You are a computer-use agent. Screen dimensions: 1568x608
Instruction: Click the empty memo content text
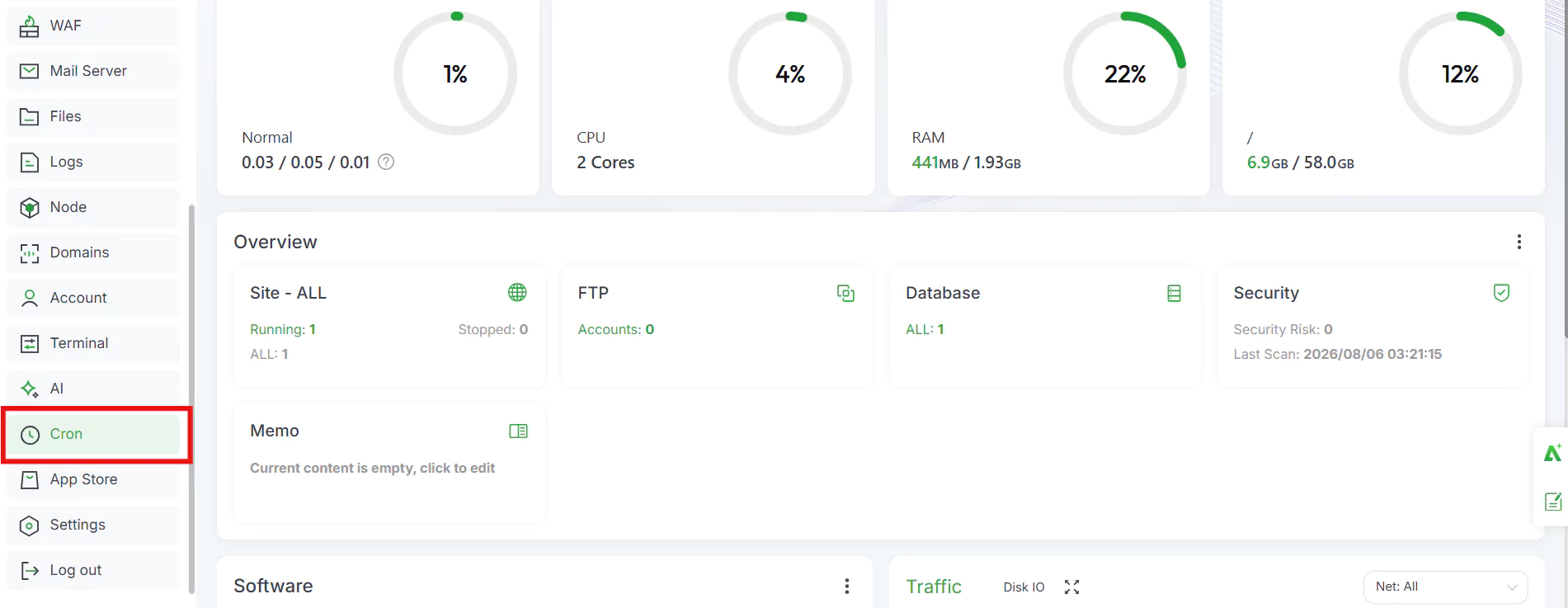point(372,468)
